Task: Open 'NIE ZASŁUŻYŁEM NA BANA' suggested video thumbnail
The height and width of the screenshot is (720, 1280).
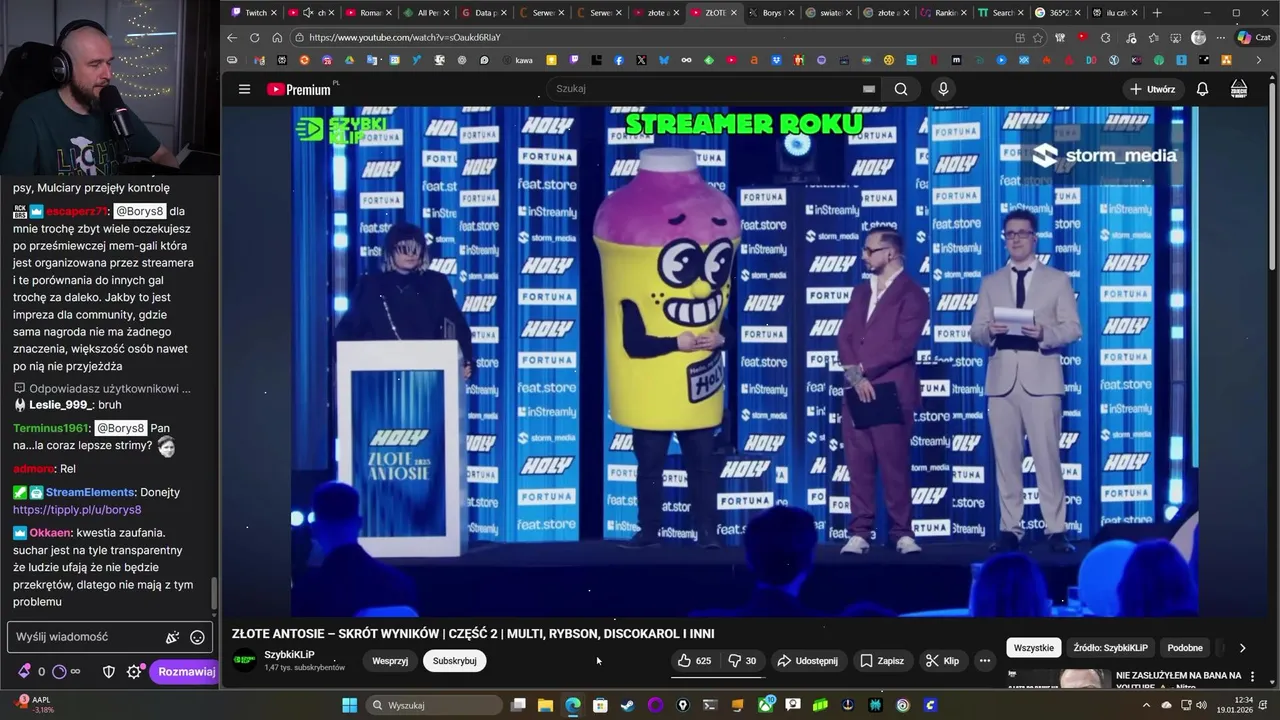Action: [x=1057, y=679]
